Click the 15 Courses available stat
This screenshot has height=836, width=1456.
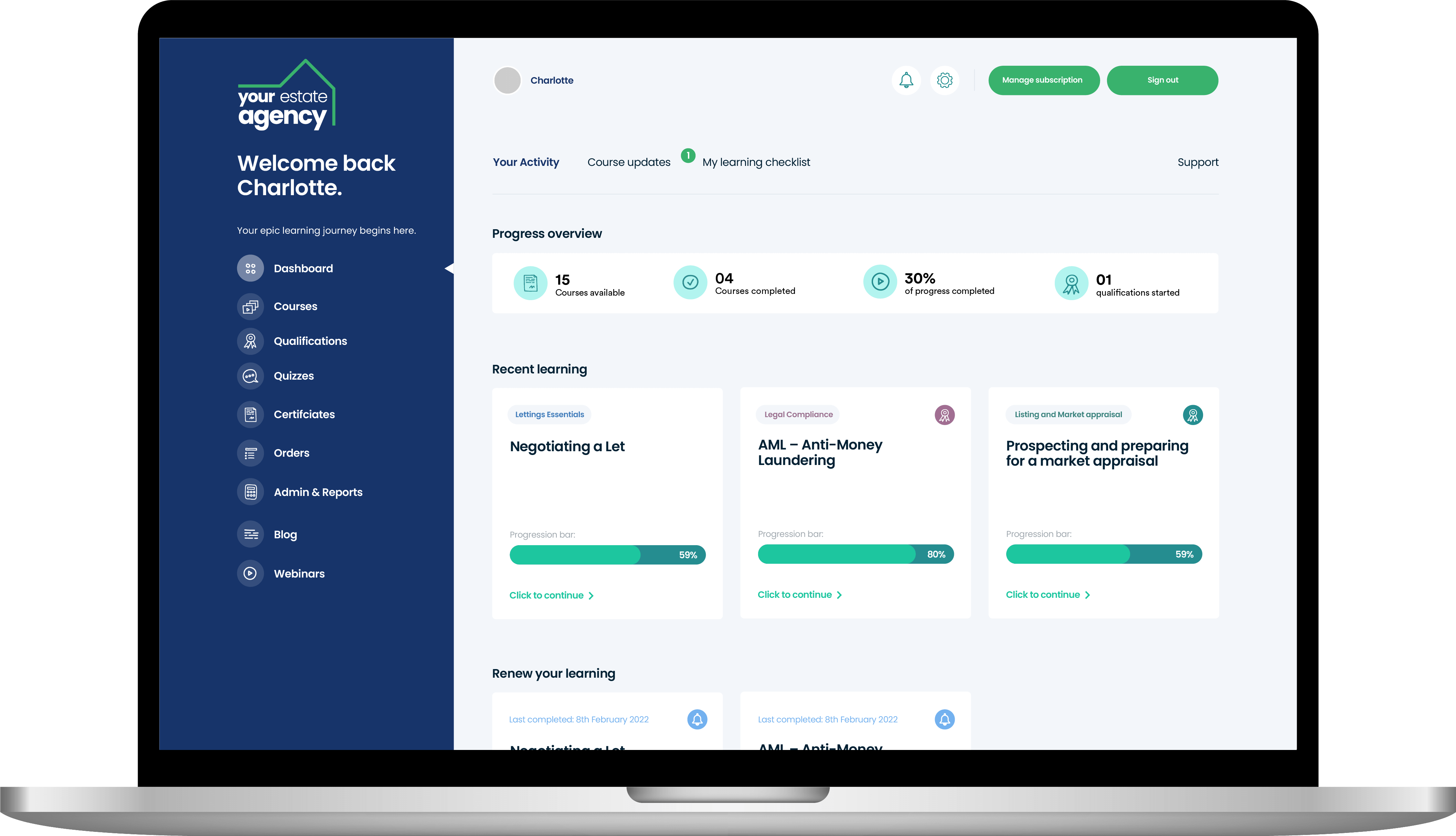point(569,284)
